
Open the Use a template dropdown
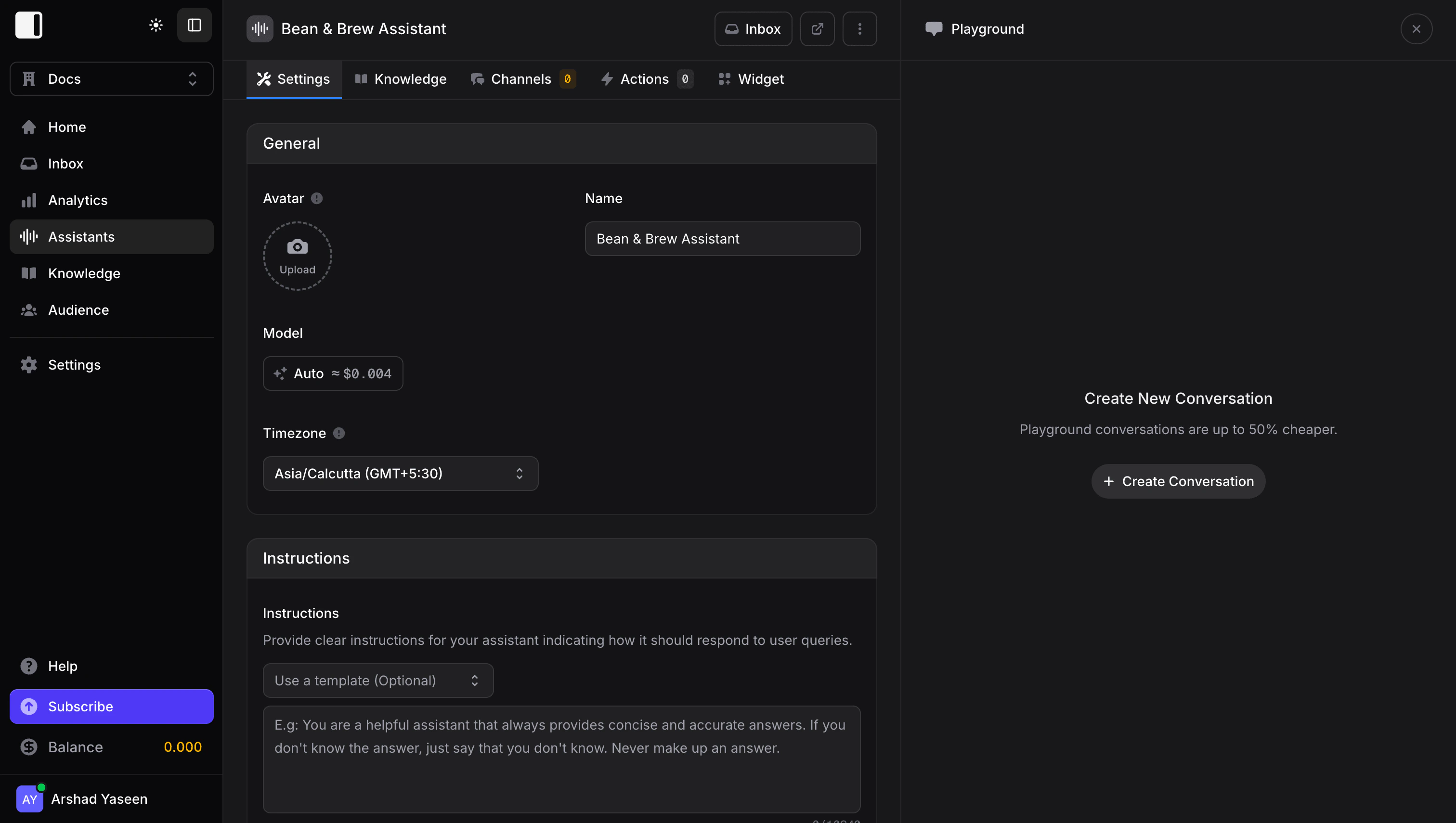(x=377, y=680)
